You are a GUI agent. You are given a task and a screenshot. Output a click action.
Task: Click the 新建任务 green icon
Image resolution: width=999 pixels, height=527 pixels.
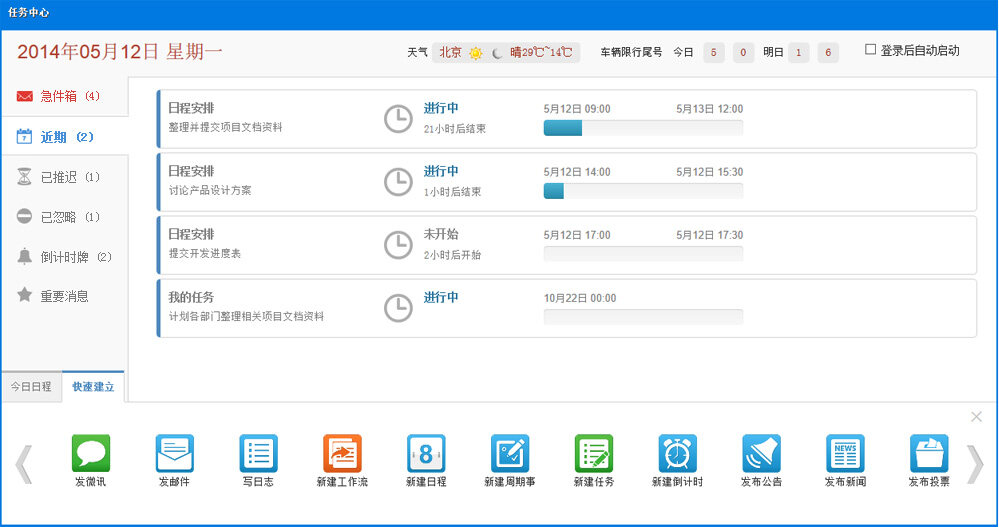point(593,454)
